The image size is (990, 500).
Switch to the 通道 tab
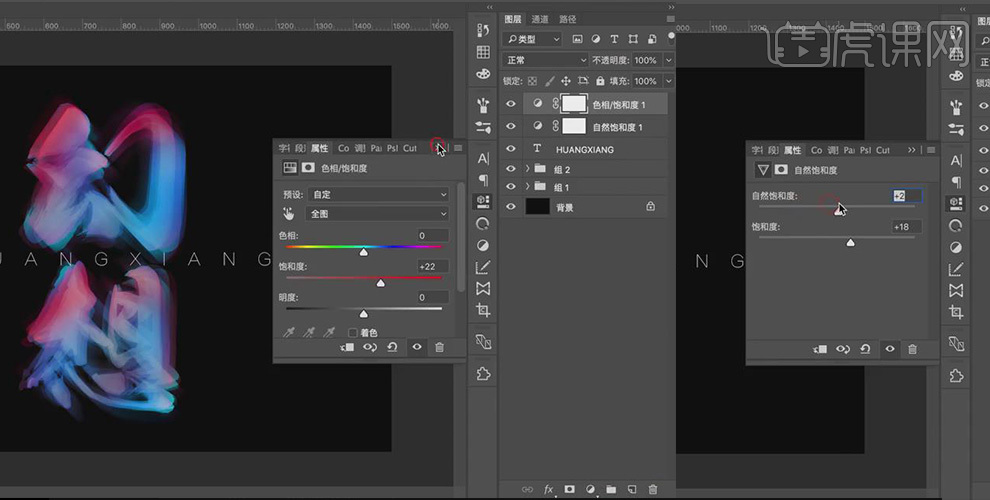coord(540,19)
